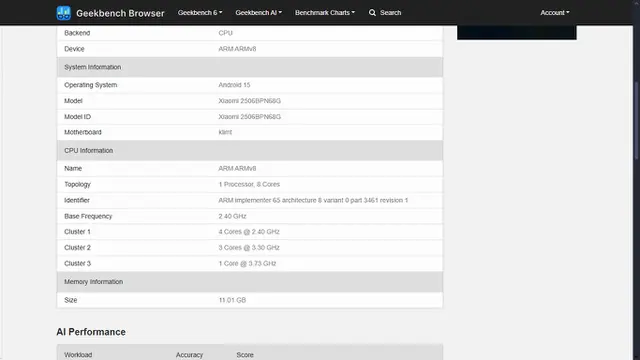Click the 'Cluster 2' row label
This screenshot has height=360, width=640.
click(78, 248)
